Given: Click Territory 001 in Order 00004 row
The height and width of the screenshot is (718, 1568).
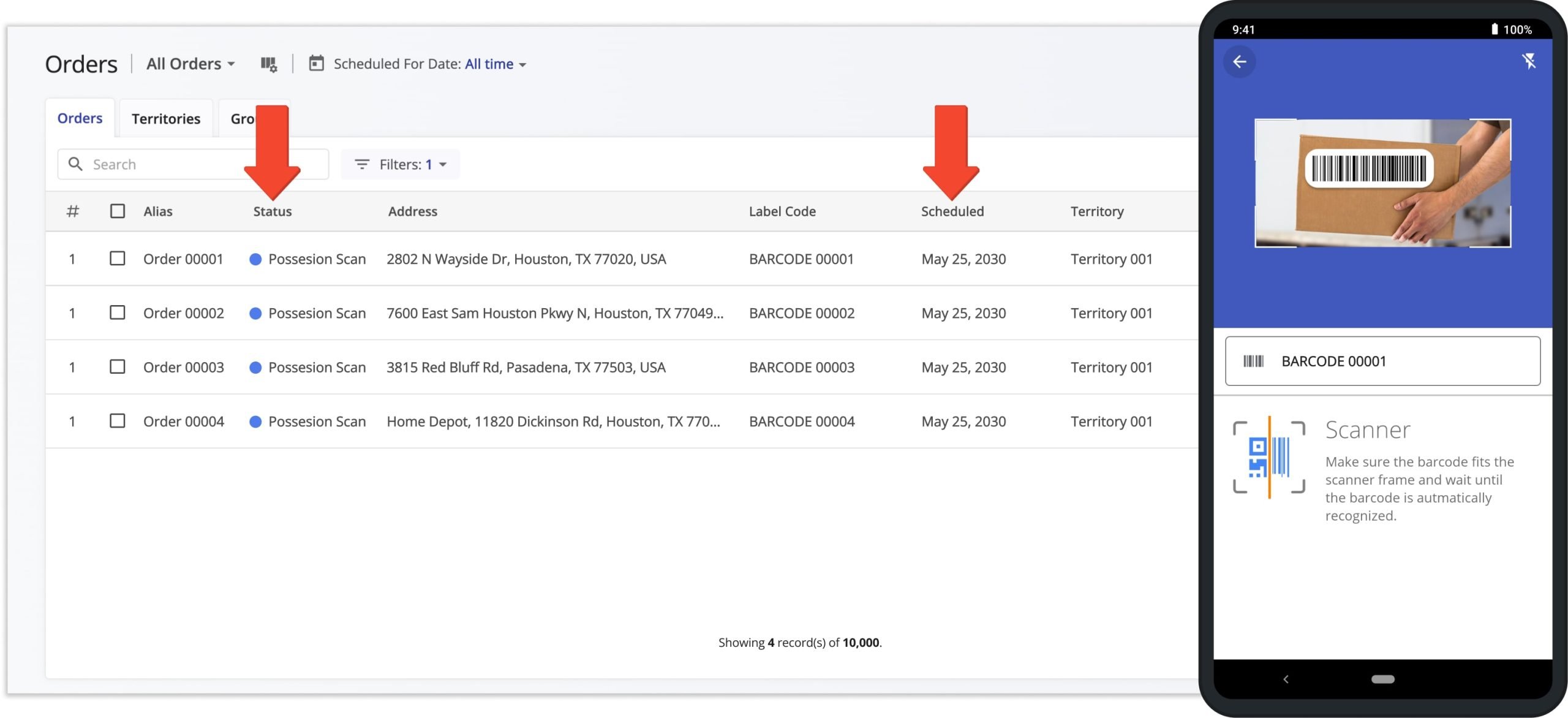Looking at the screenshot, I should (1111, 421).
